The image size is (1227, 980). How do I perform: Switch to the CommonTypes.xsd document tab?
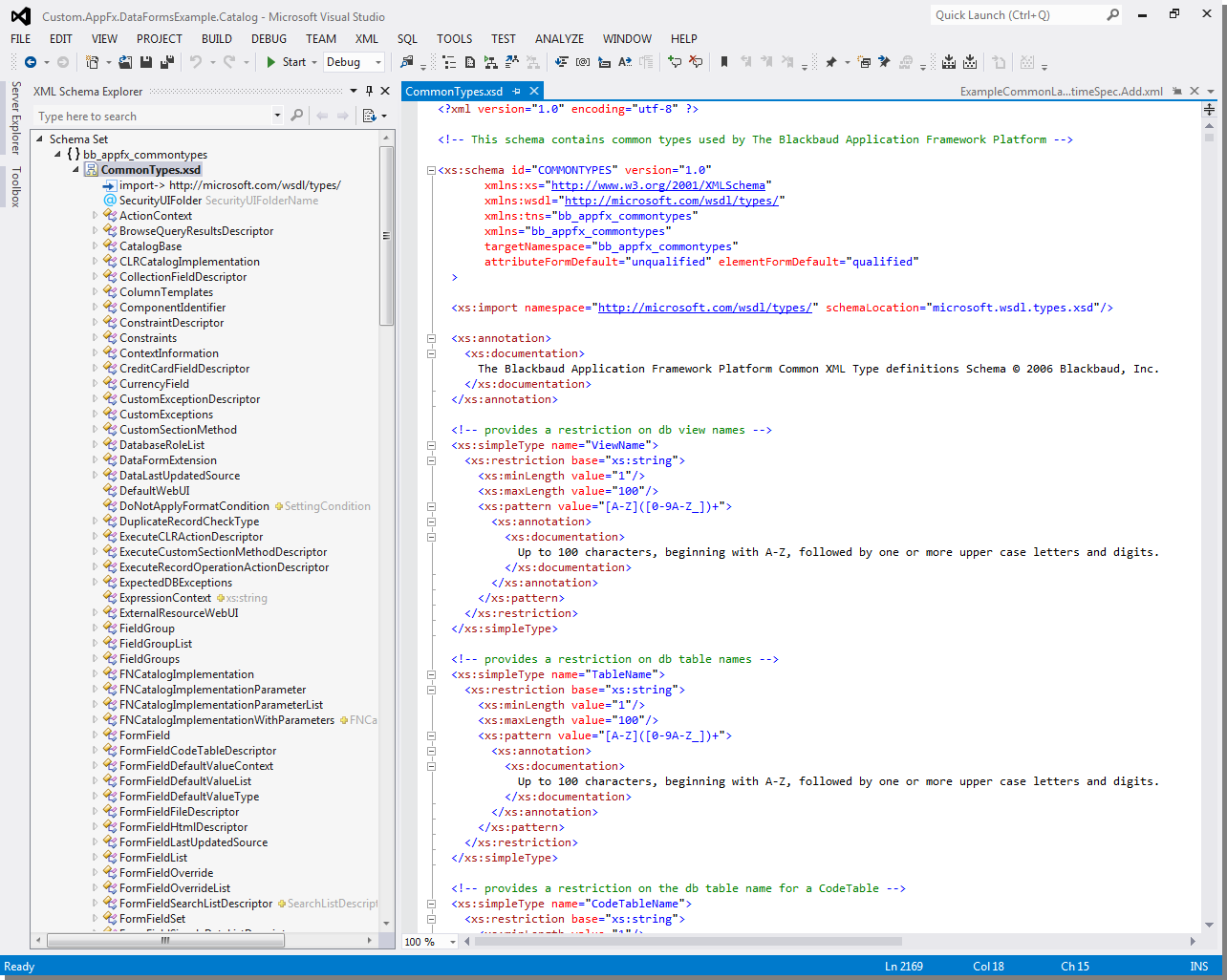[x=454, y=91]
